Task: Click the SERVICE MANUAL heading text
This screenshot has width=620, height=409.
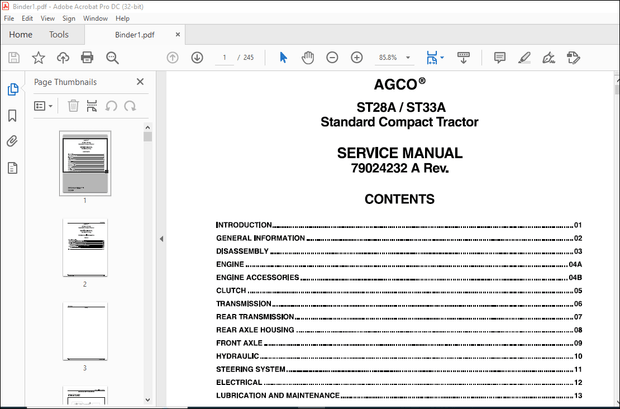Action: (399, 153)
